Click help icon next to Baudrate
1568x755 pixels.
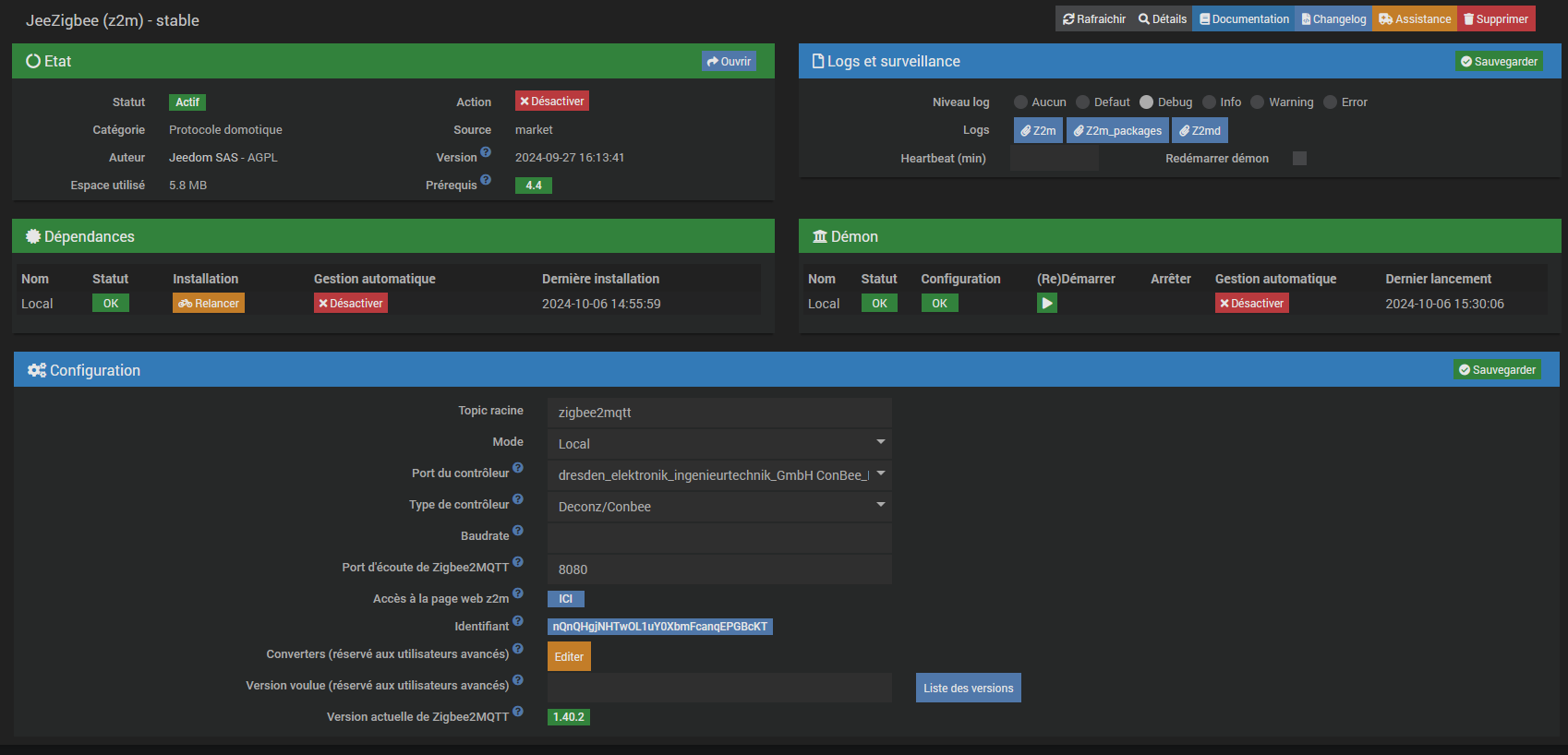tap(518, 531)
